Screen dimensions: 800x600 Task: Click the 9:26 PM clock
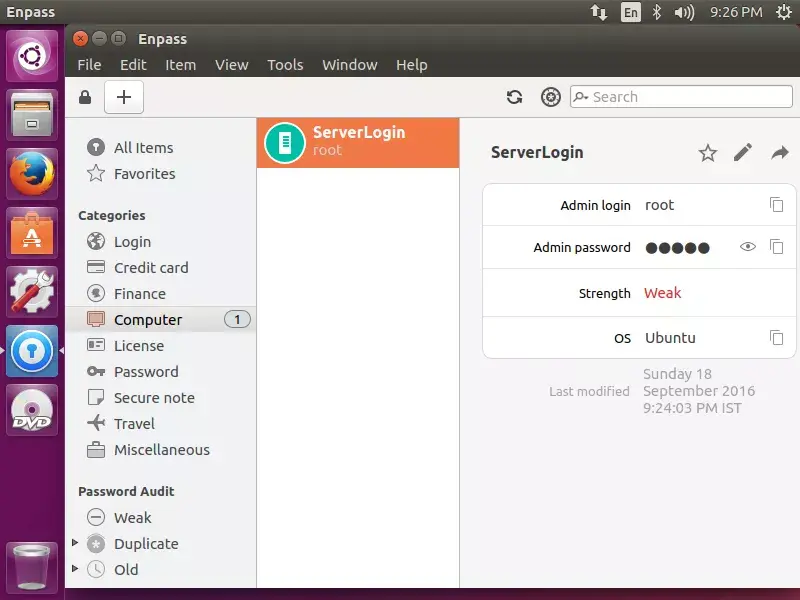click(736, 12)
